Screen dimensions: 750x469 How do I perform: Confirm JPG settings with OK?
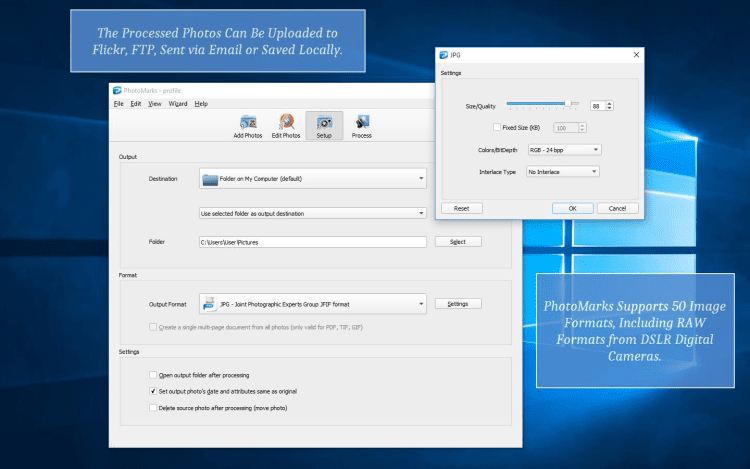click(573, 208)
